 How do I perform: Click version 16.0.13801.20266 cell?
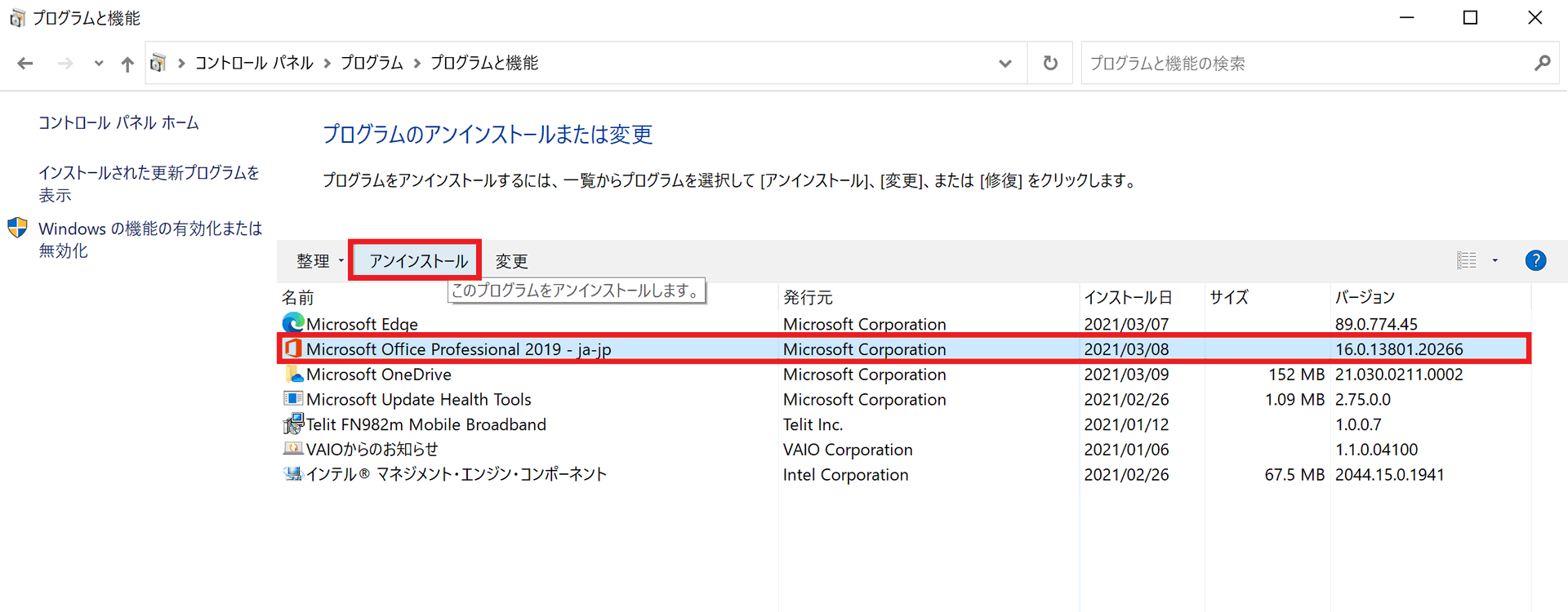[1399, 349]
